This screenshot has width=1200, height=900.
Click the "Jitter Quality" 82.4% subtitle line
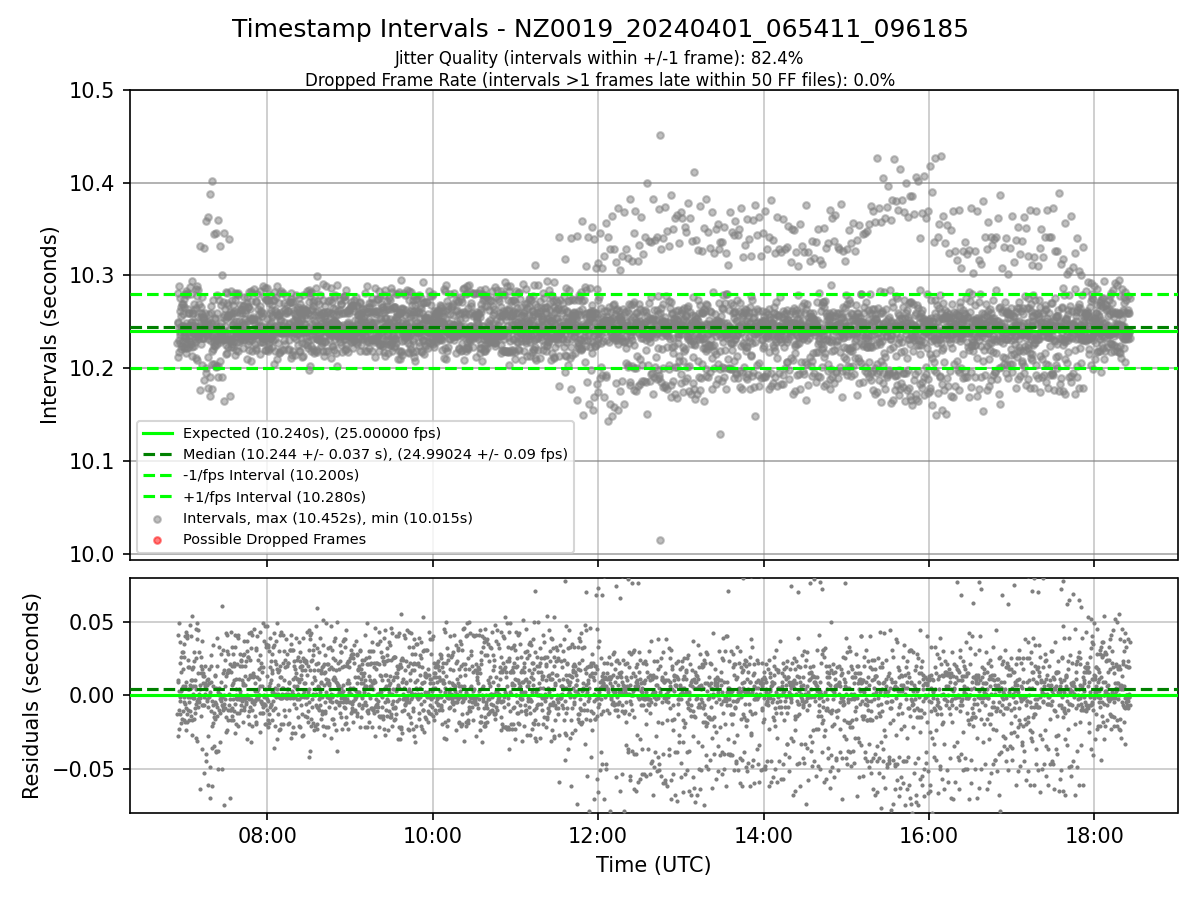(599, 58)
